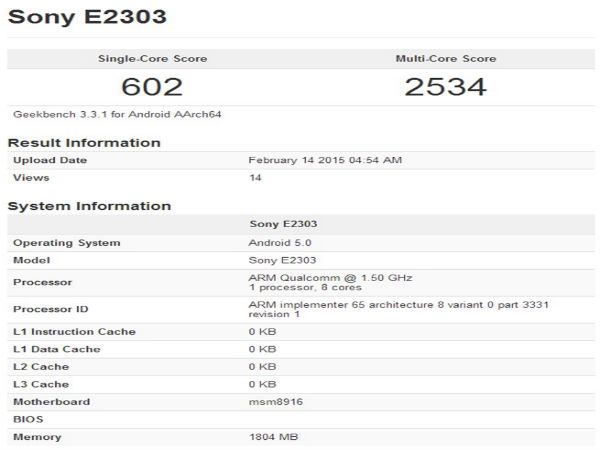
Task: Select the L1 Data Cache label
Action: click(57, 349)
